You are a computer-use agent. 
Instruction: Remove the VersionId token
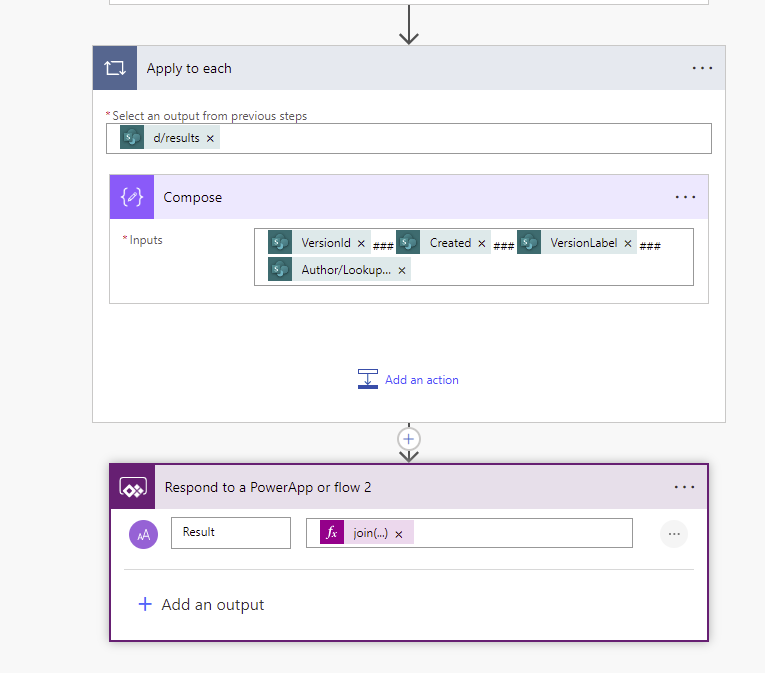pos(362,244)
